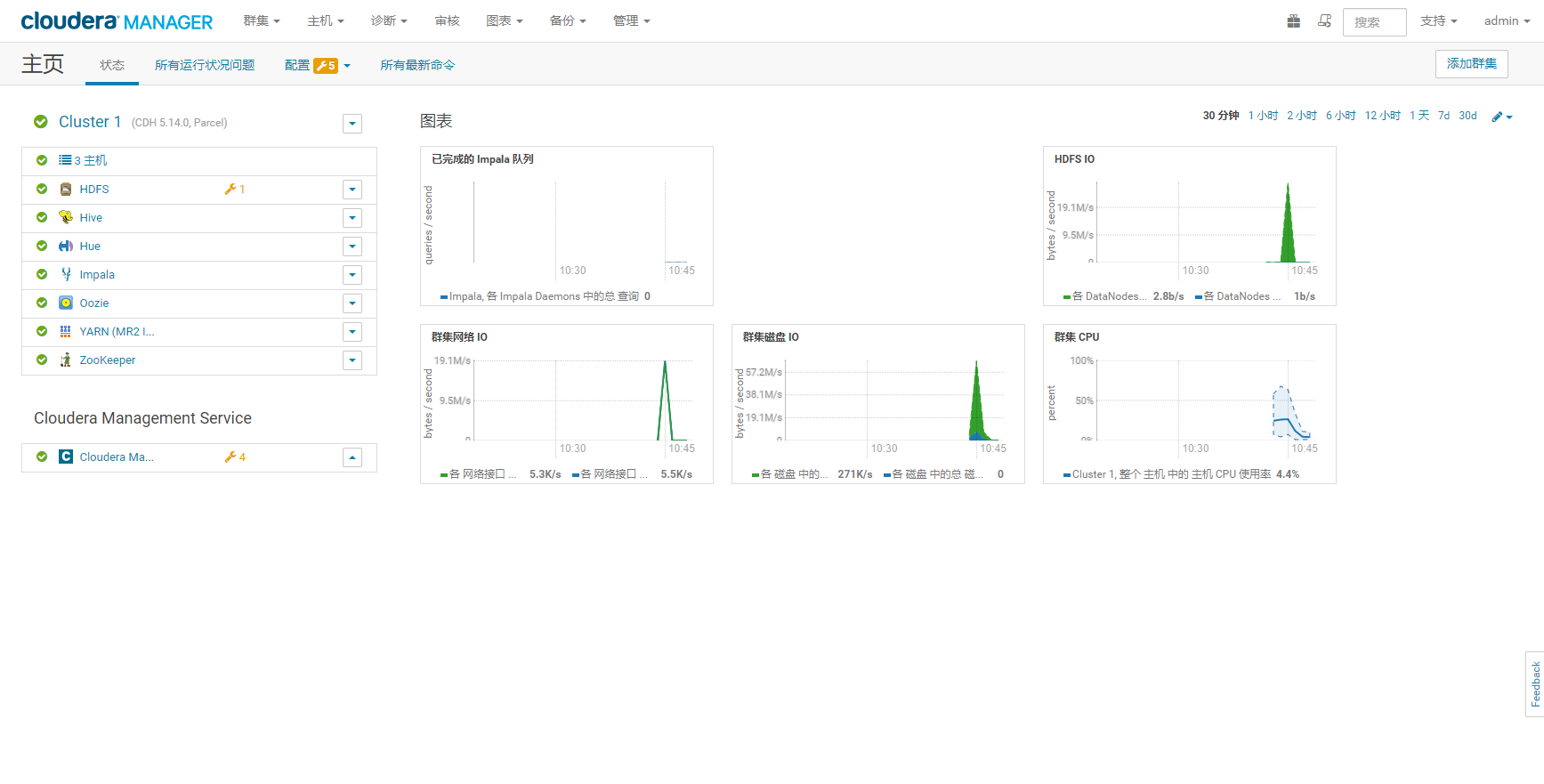This screenshot has height=784, width=1544.
Task: Open the Feedback side tab
Action: pyautogui.click(x=1535, y=684)
